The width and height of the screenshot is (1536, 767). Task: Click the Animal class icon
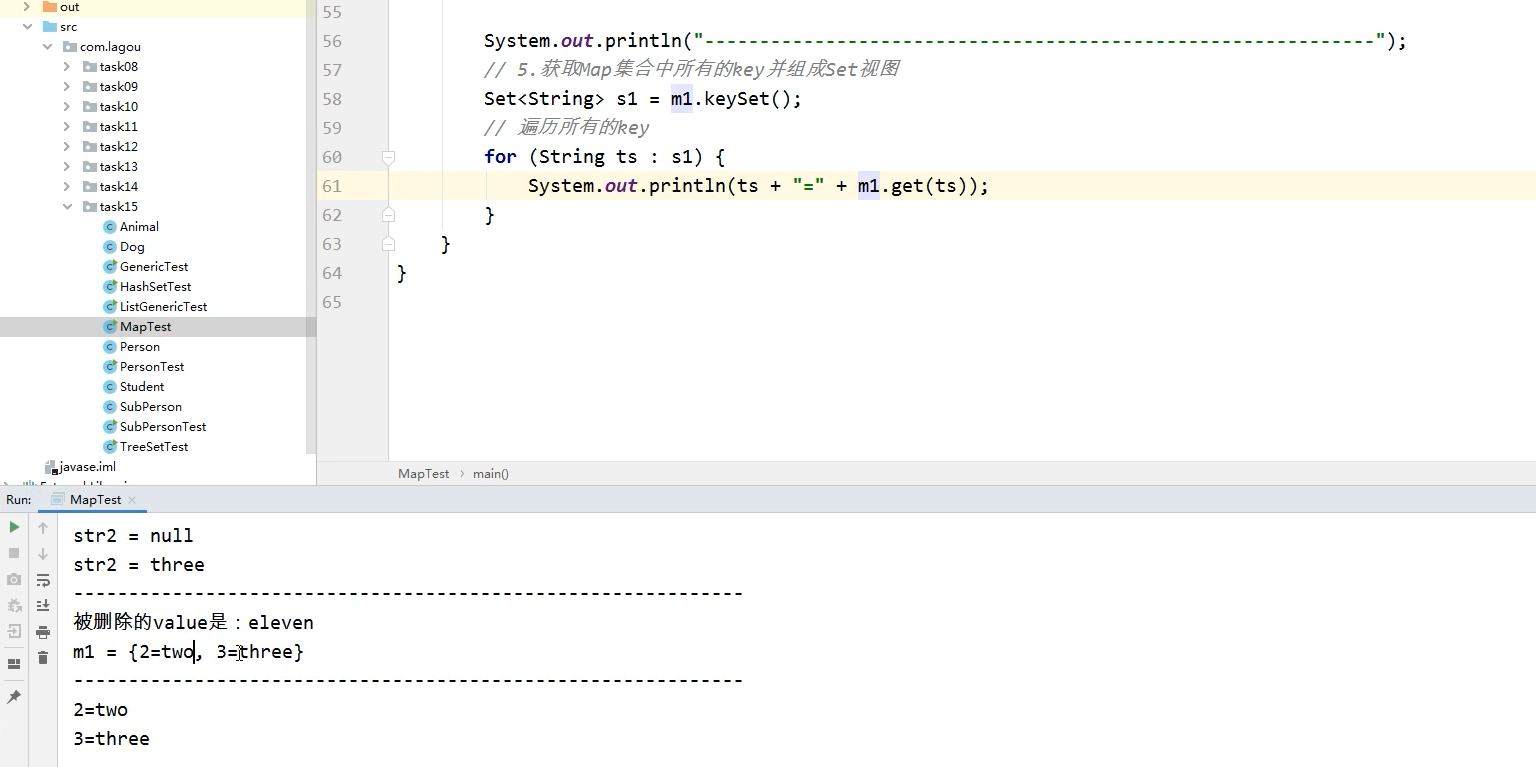[x=110, y=227]
